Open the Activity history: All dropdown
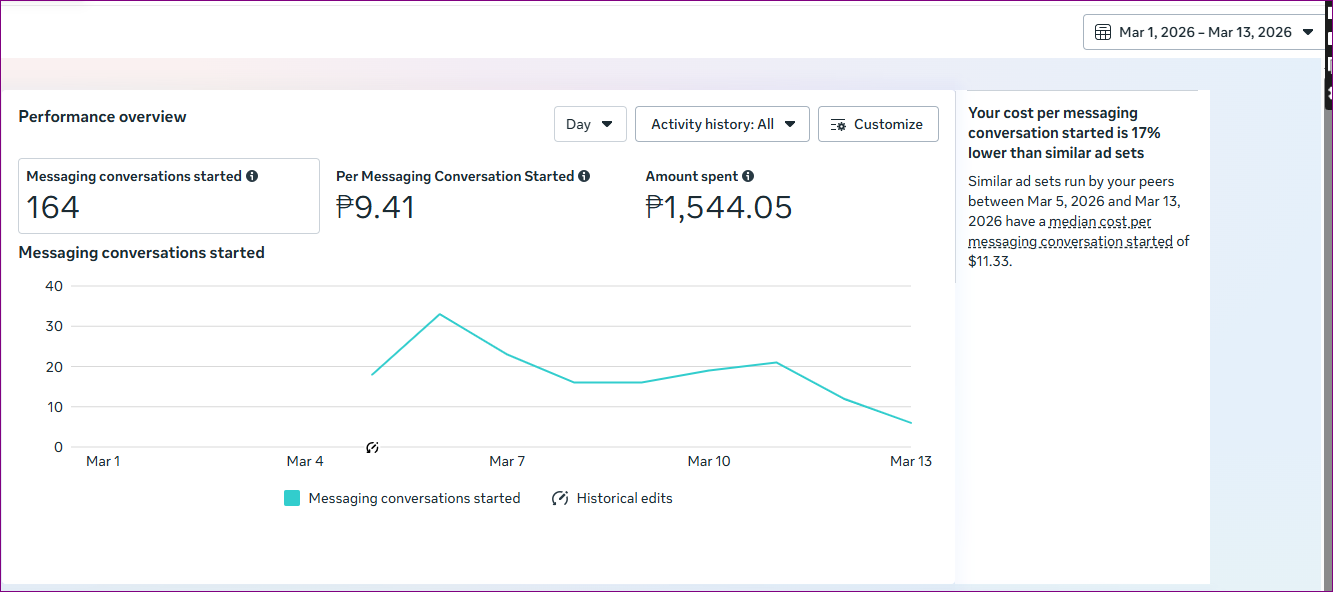The image size is (1333, 592). [x=722, y=124]
